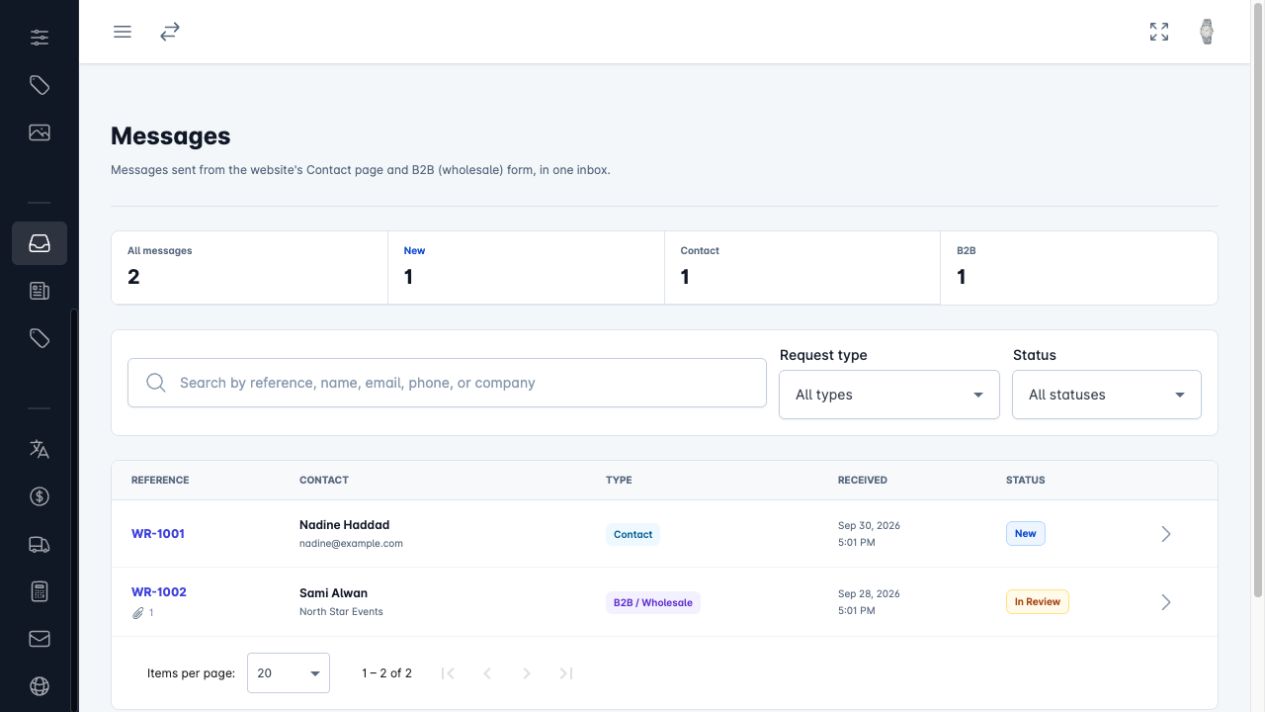Click the Status column header

1025,480
